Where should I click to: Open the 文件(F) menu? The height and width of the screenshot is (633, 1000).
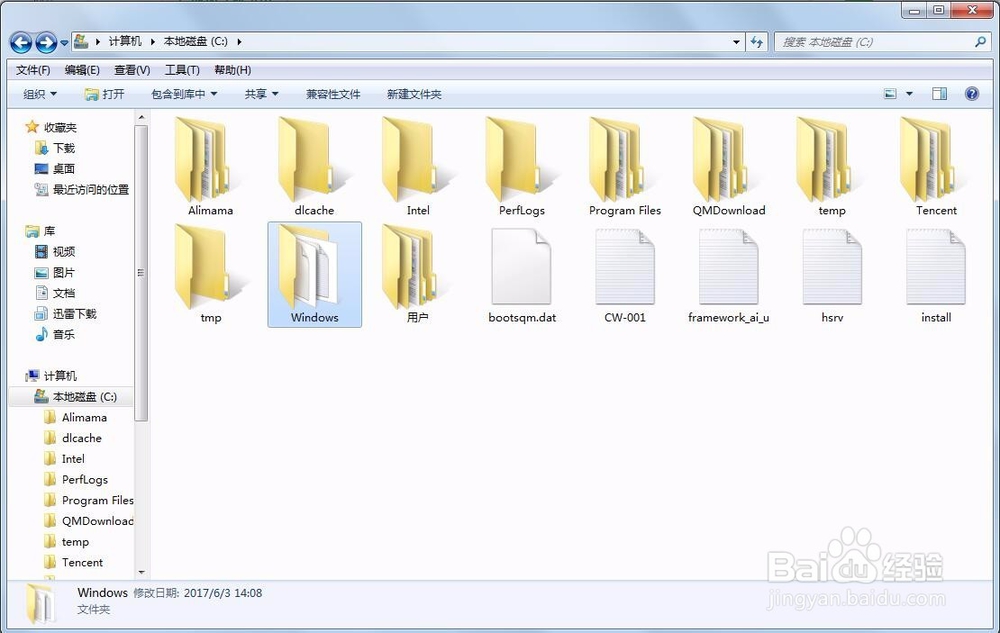(x=33, y=70)
